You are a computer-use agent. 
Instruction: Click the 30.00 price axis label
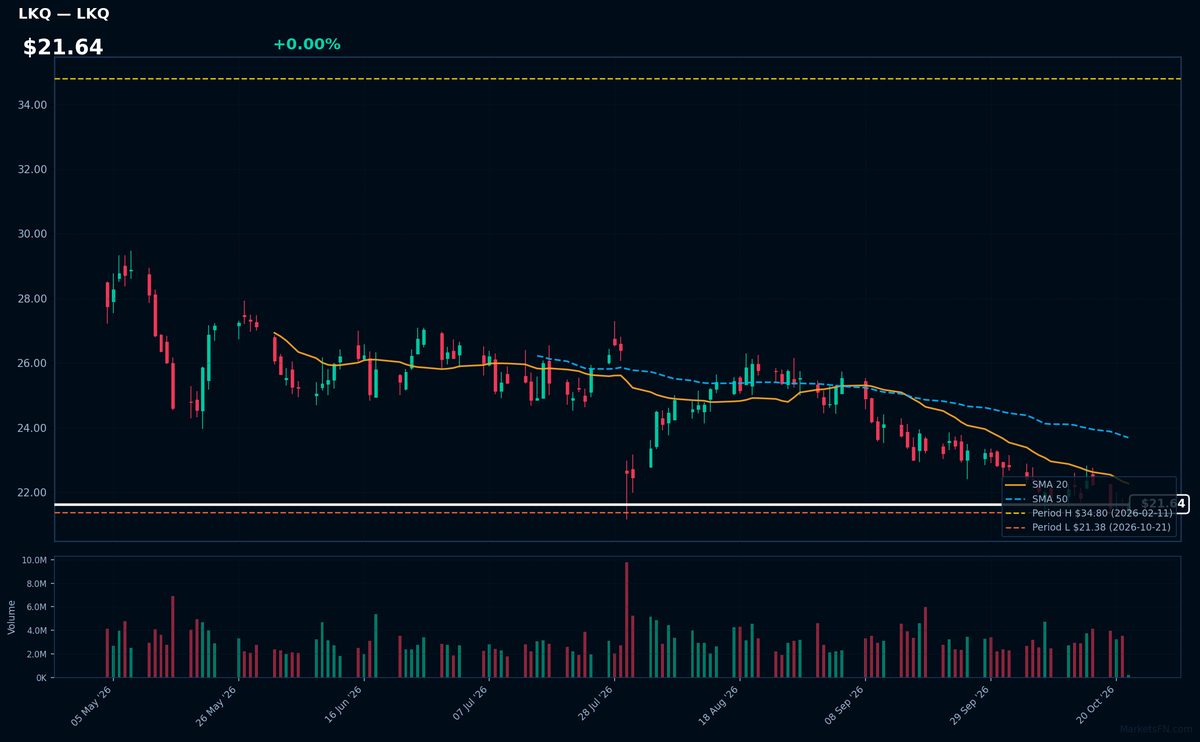pyautogui.click(x=32, y=234)
